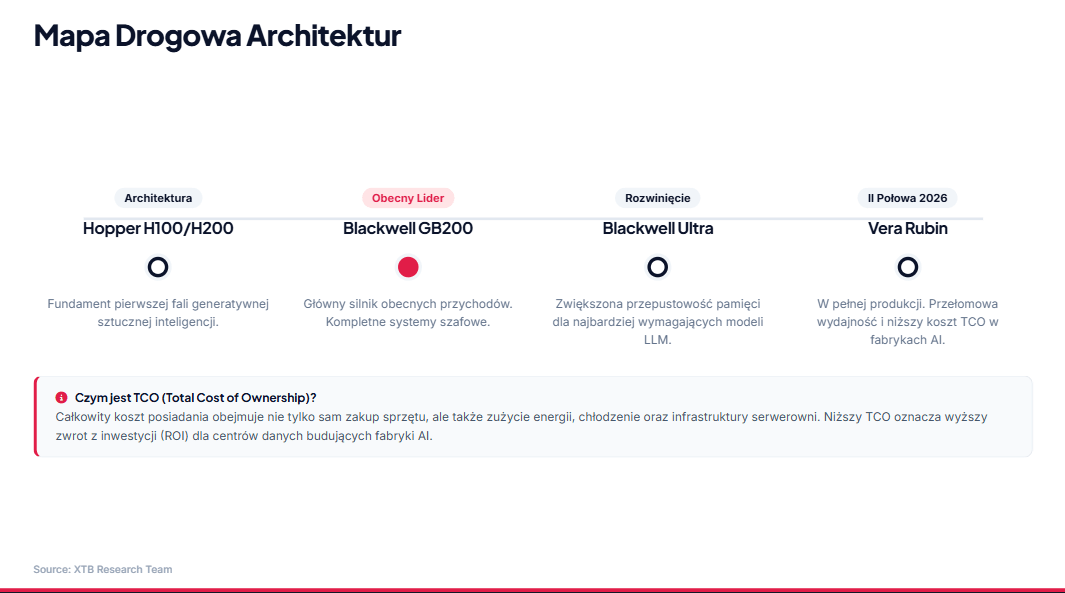Select the Vera Rubin timeline circle
The width and height of the screenshot is (1065, 593).
tap(907, 267)
